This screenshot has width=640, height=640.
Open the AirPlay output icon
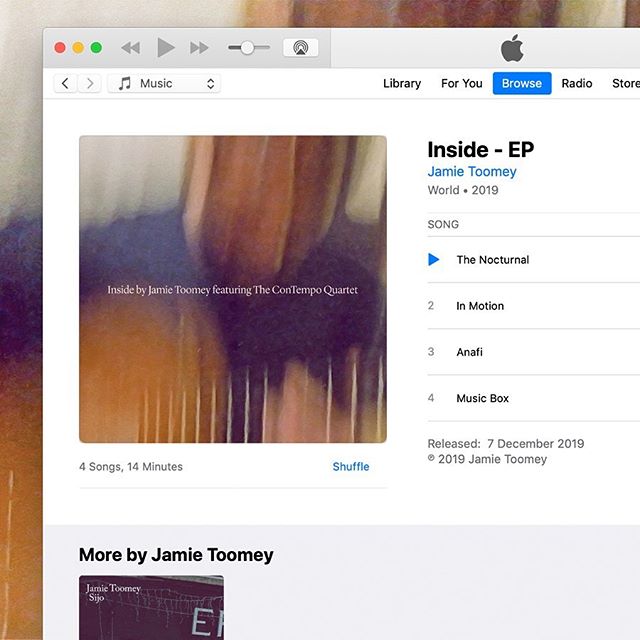click(x=300, y=48)
